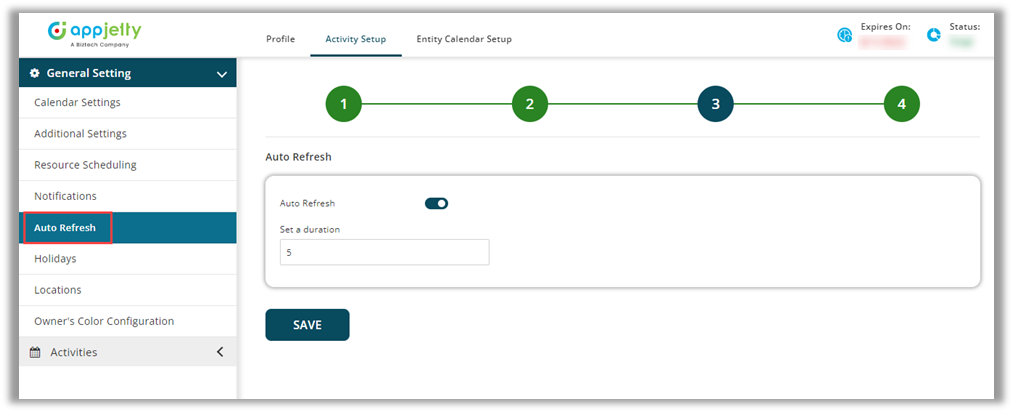Navigate to Holidays settings
The image size is (1014, 413).
click(55, 259)
